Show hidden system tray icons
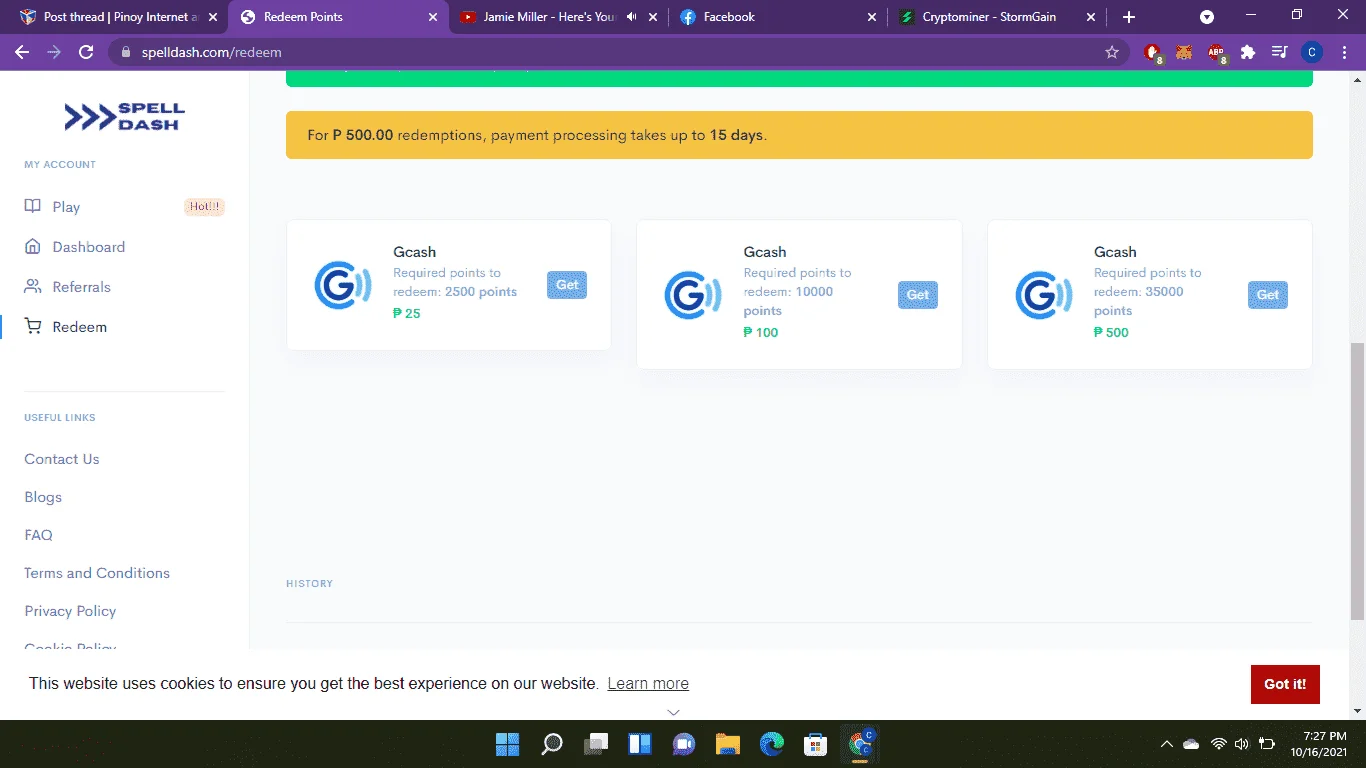Screen dimensions: 1366x768 pos(1167,744)
